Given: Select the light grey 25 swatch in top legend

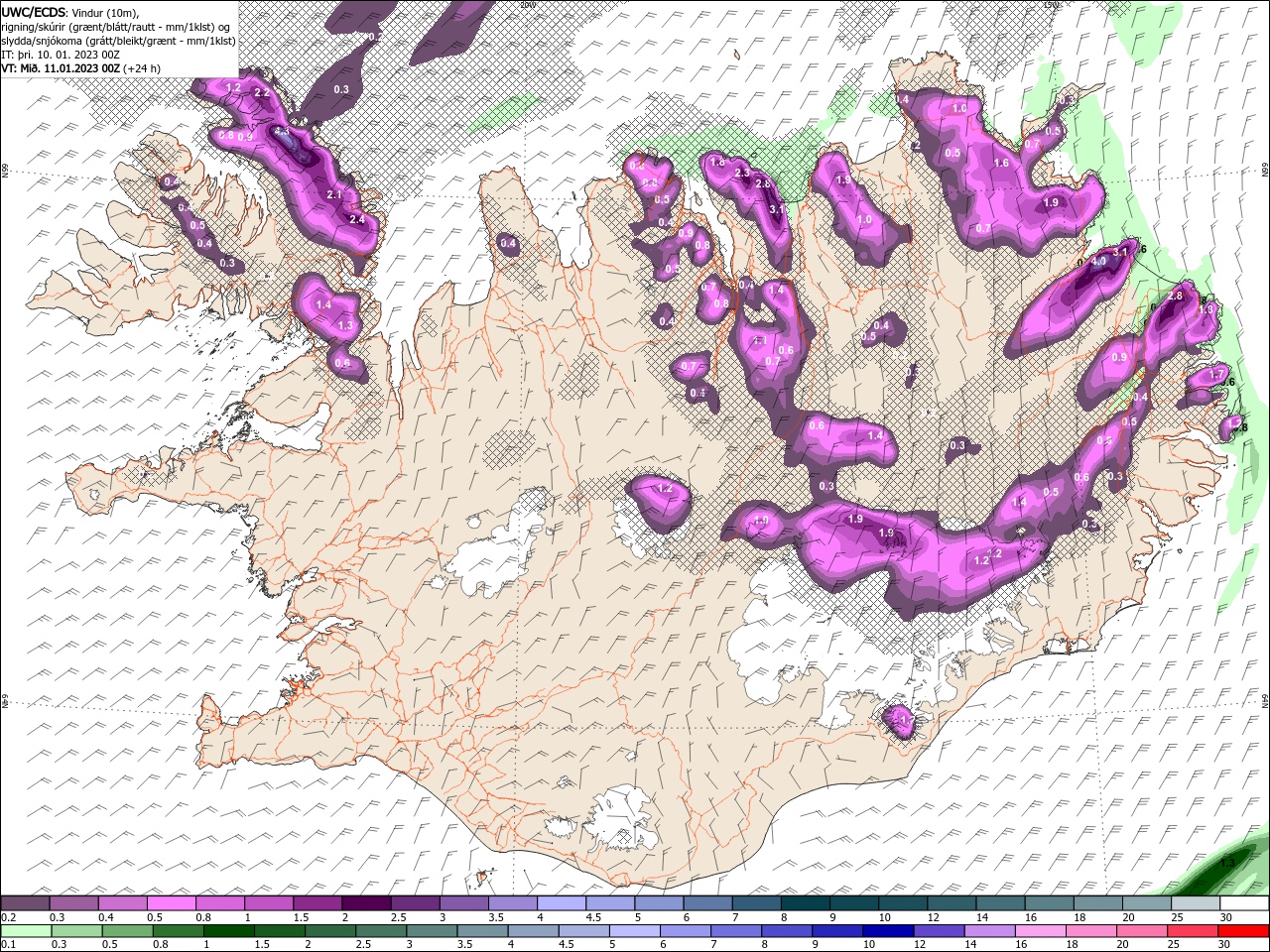Looking at the screenshot, I should click(x=1197, y=903).
